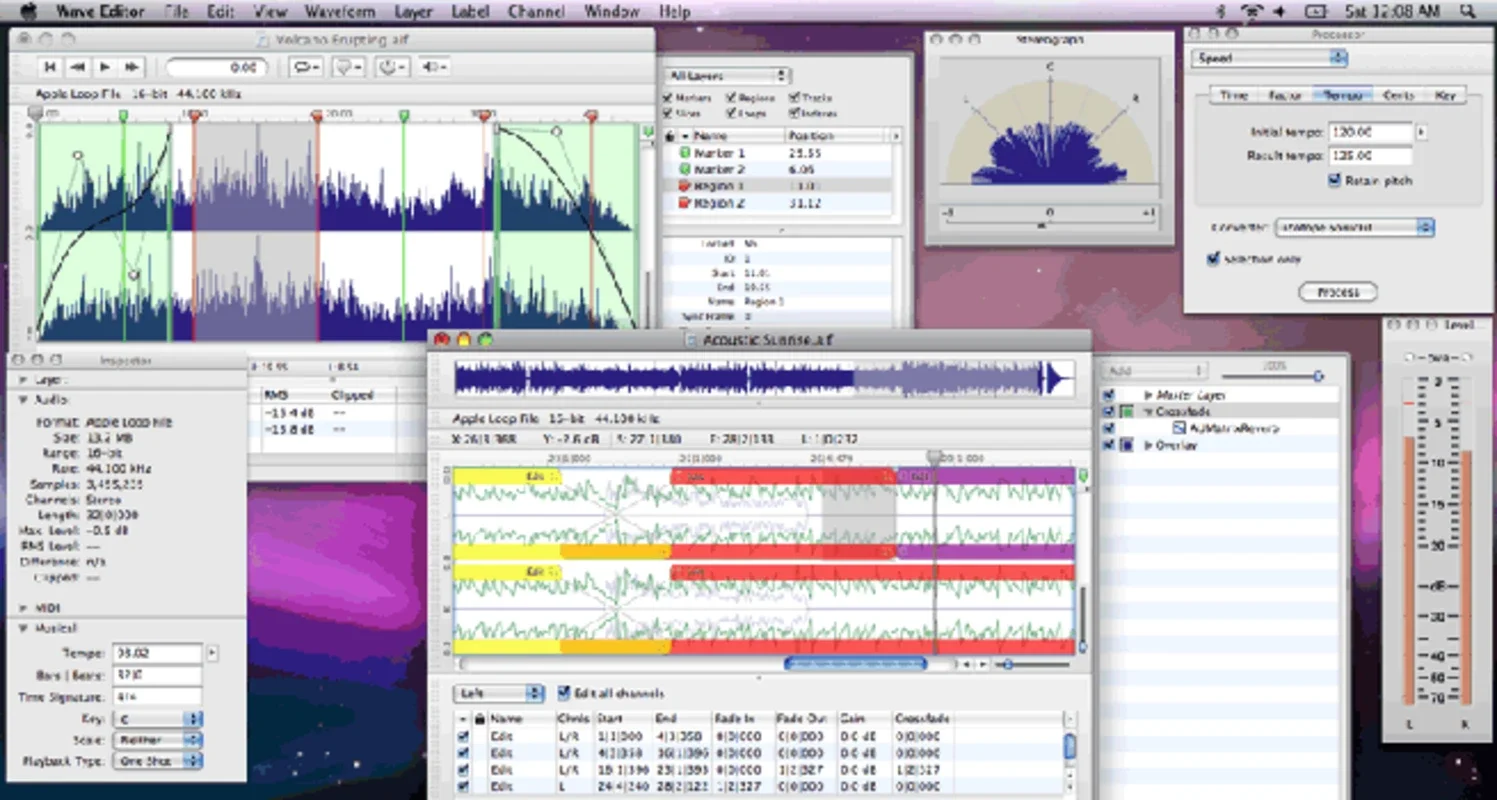The image size is (1497, 800).
Task: Open the Scale dropdown in Inspector
Action: click(x=157, y=740)
